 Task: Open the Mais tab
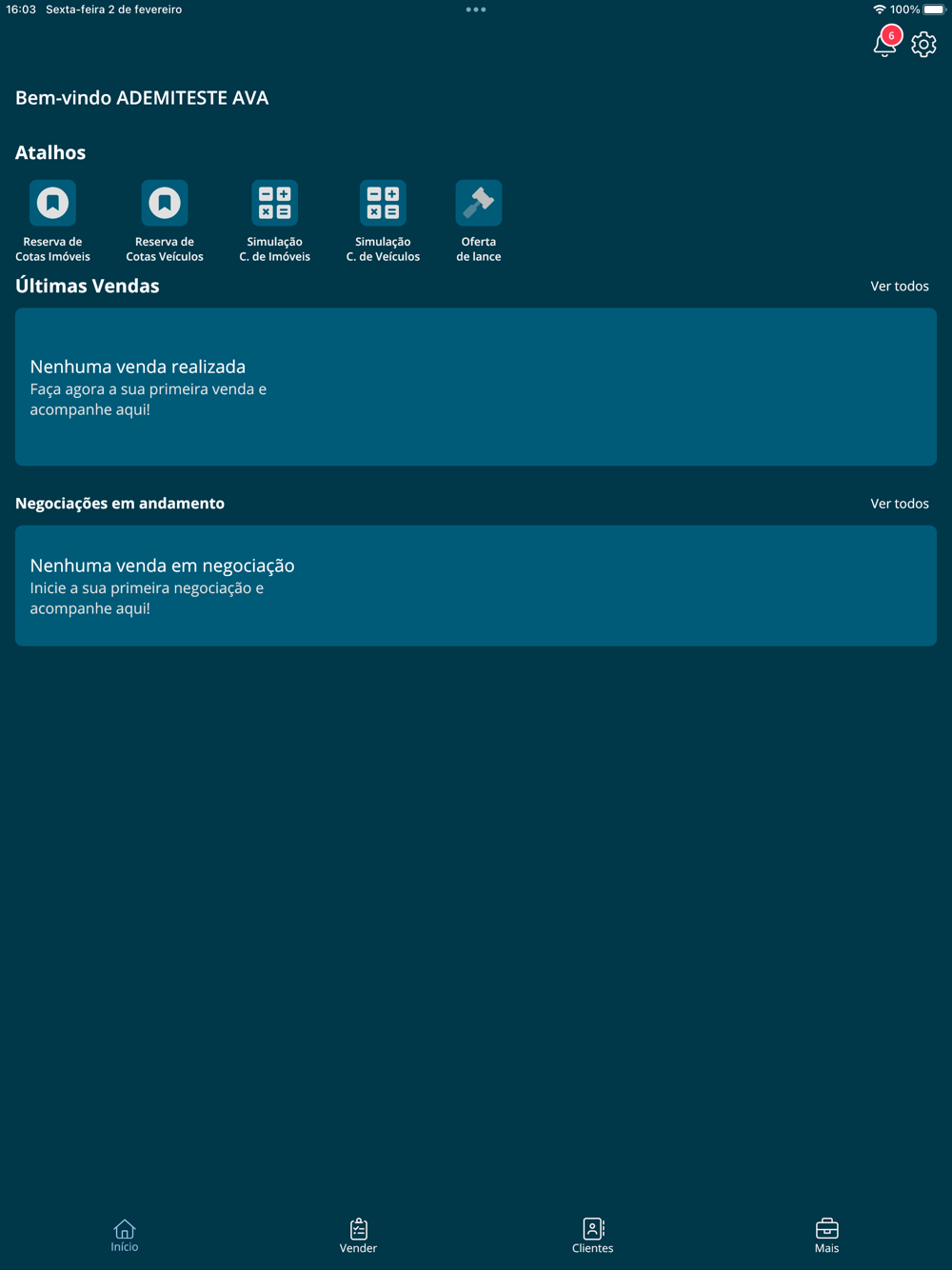(826, 1236)
